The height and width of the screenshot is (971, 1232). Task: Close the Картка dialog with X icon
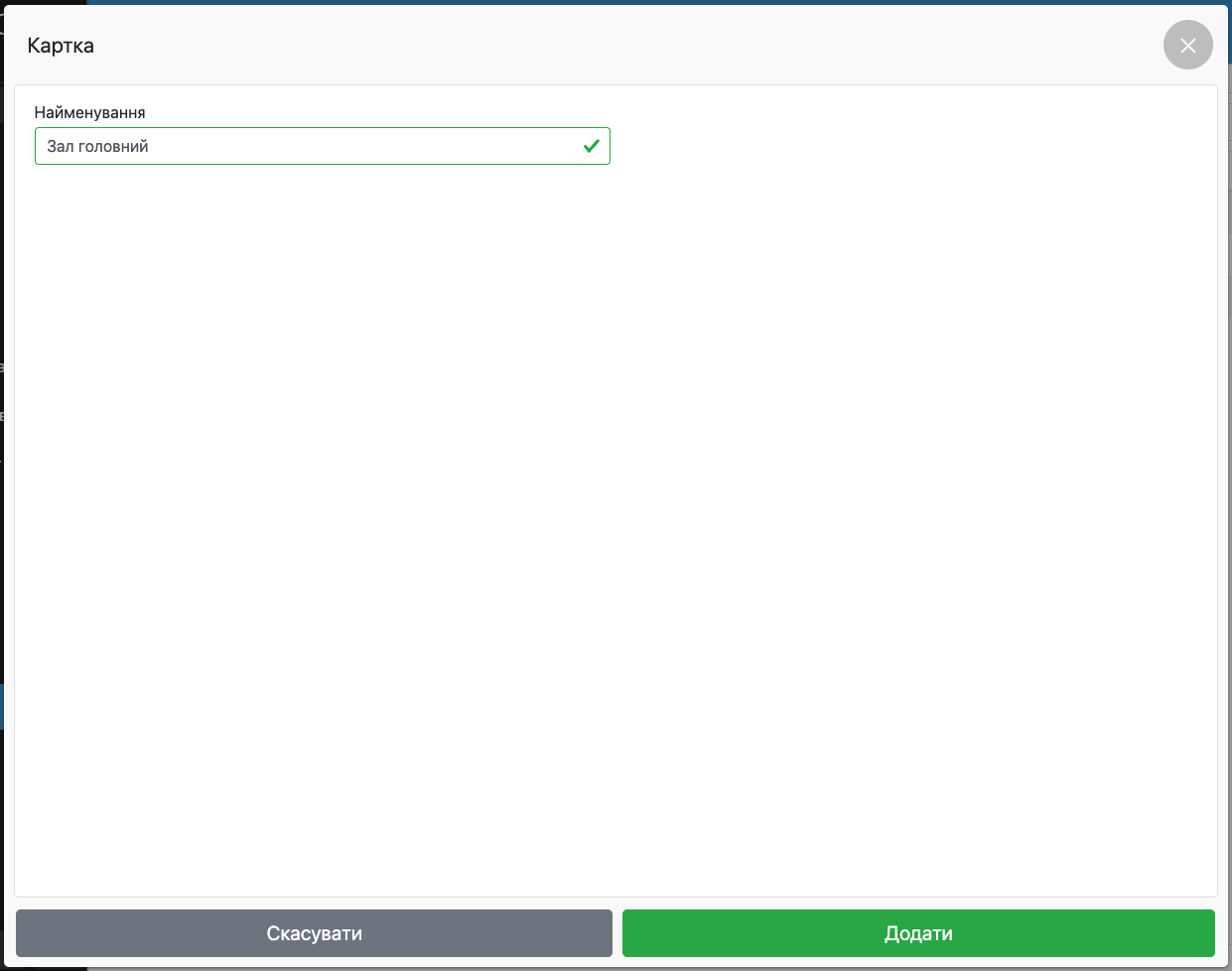[x=1187, y=46]
